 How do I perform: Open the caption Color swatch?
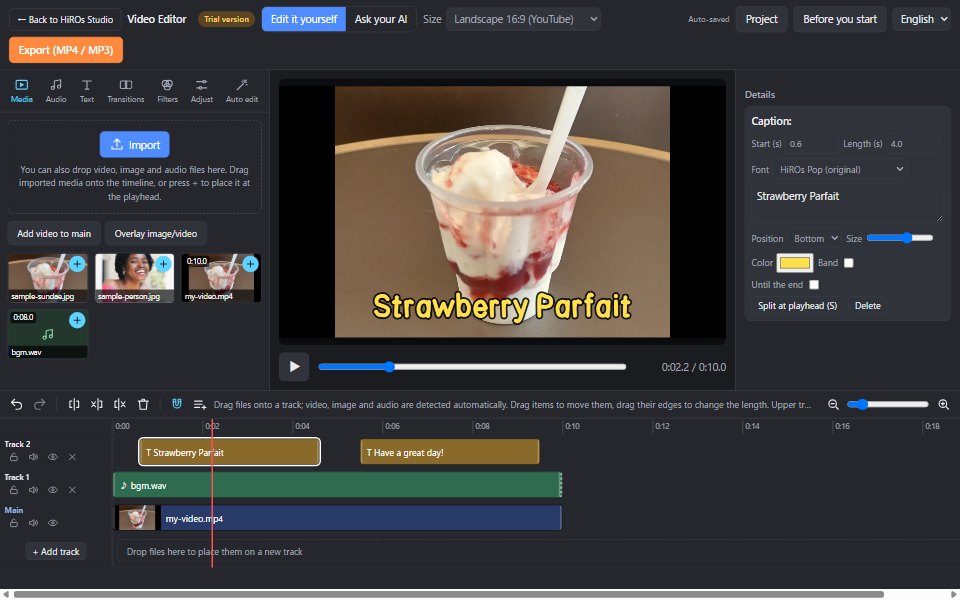pyautogui.click(x=795, y=263)
